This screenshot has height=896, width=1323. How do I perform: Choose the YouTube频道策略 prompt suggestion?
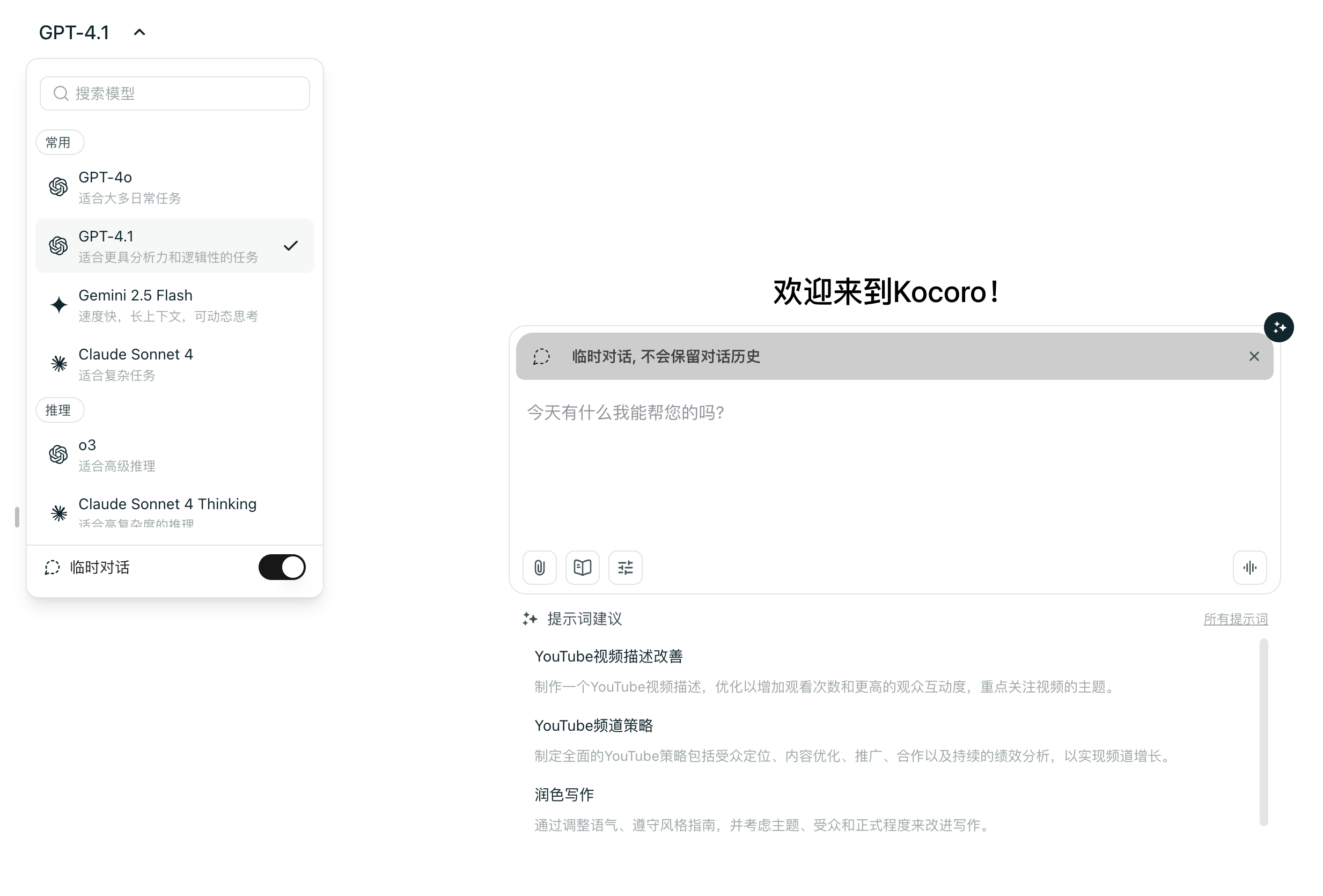593,725
